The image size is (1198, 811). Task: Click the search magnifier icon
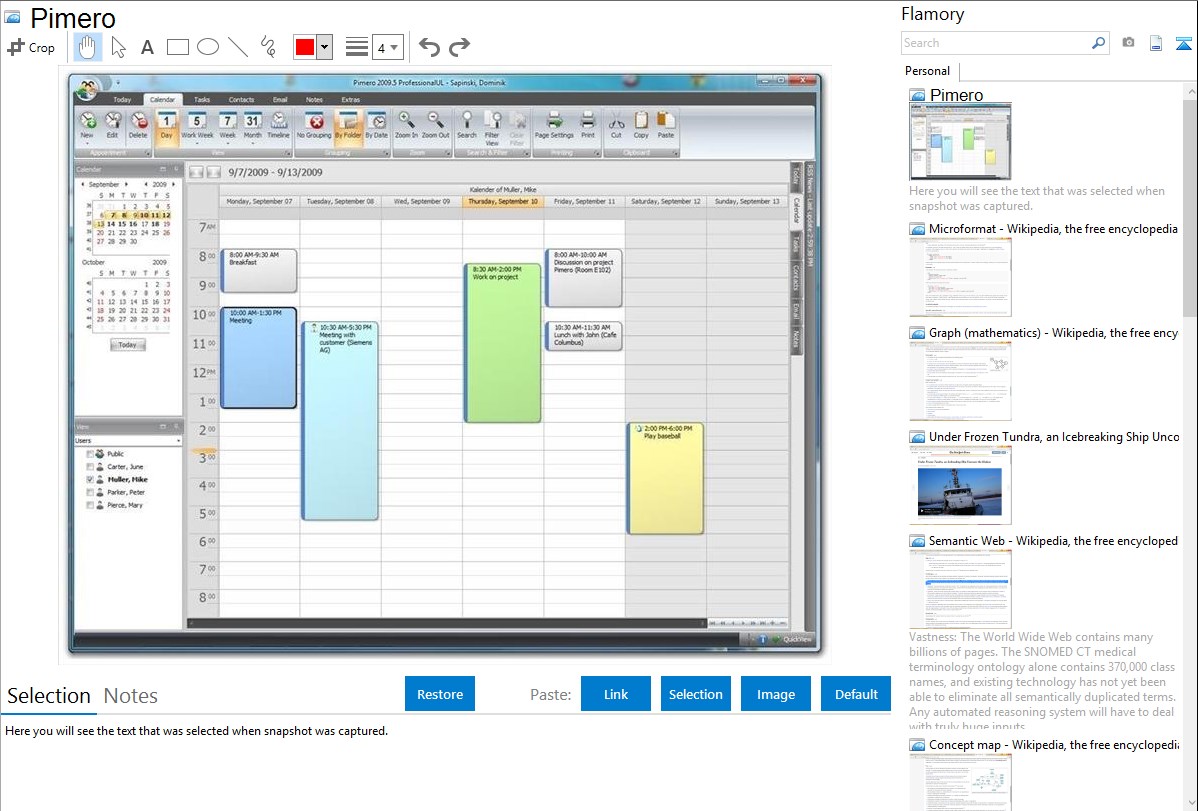(x=1098, y=43)
